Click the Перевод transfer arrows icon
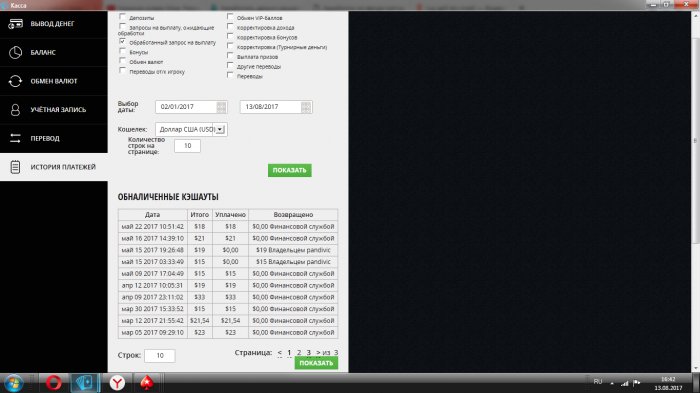Image resolution: width=700 pixels, height=393 pixels. [x=15, y=138]
